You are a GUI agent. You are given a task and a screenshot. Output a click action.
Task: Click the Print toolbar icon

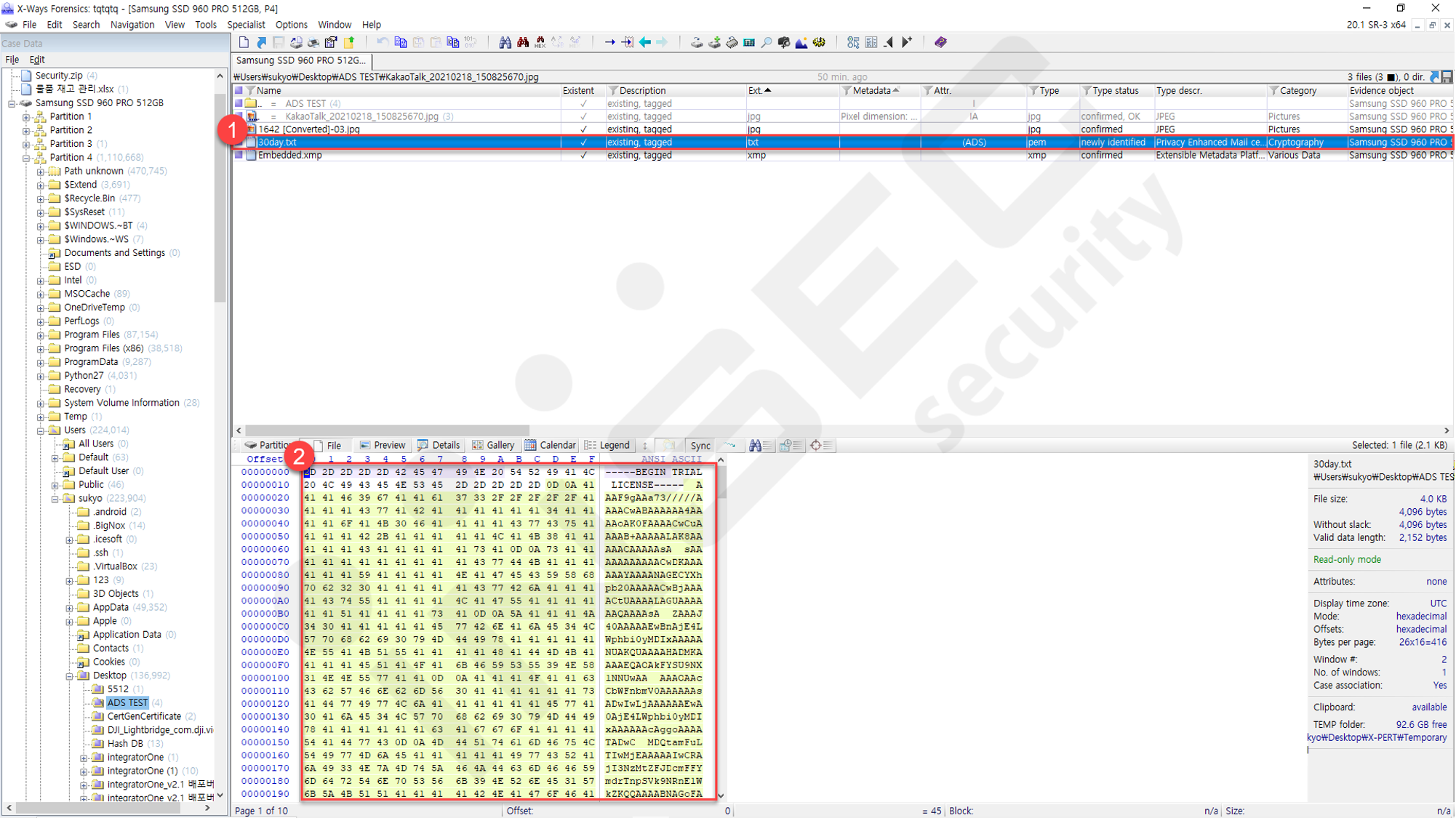(313, 42)
